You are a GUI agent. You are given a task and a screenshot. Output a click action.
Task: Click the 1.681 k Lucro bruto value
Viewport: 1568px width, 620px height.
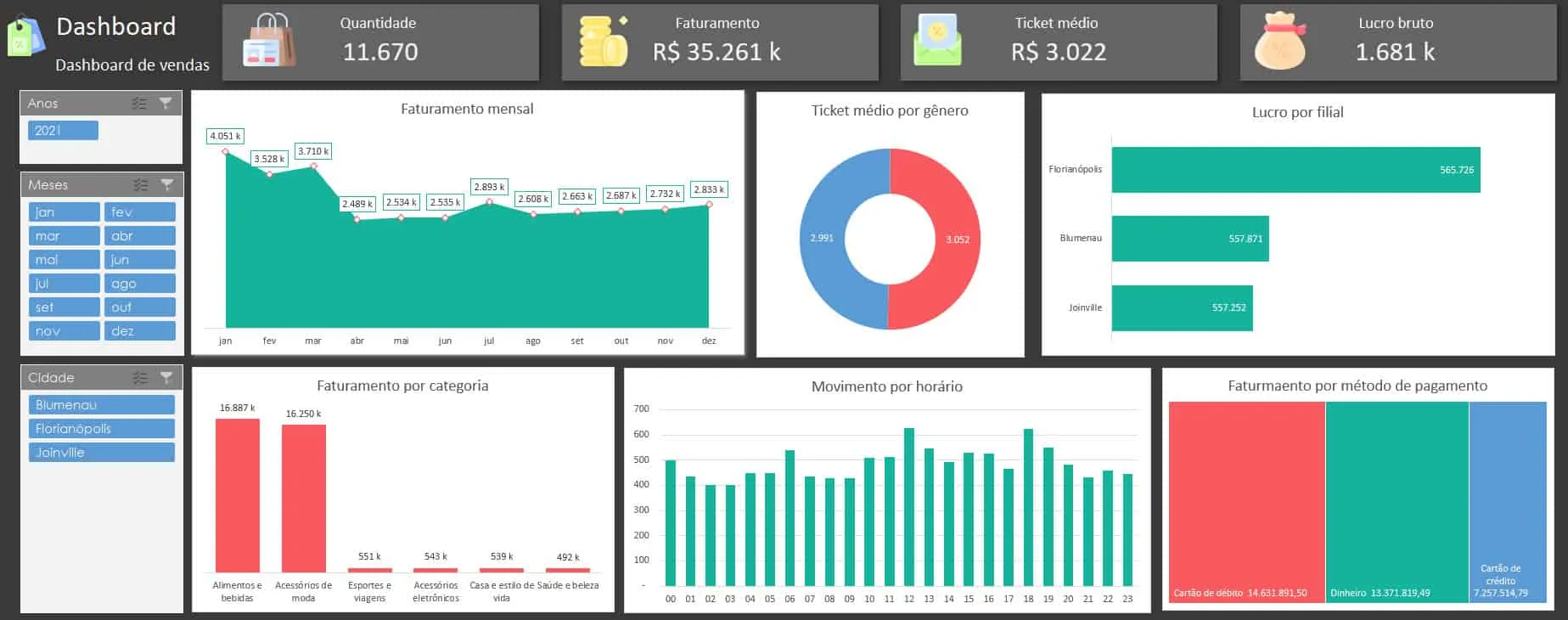point(1395,52)
